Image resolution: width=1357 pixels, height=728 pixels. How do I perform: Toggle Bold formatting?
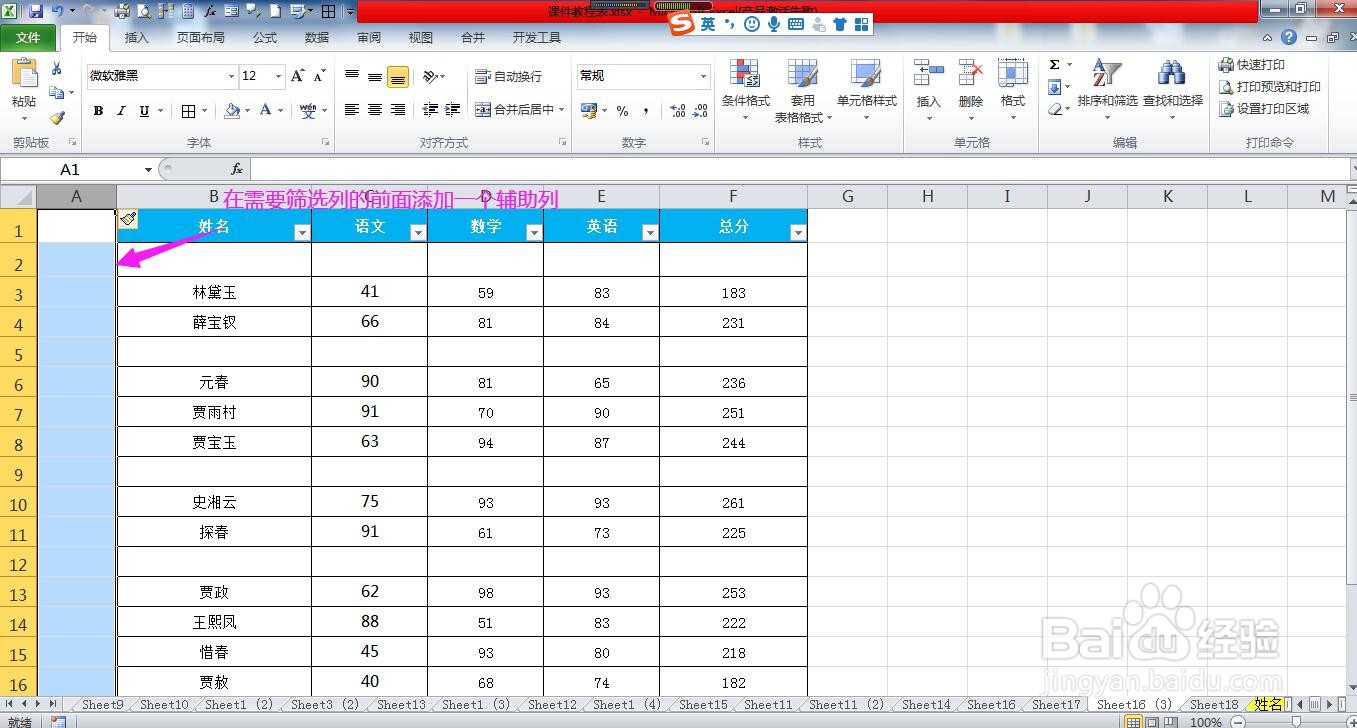[x=98, y=111]
